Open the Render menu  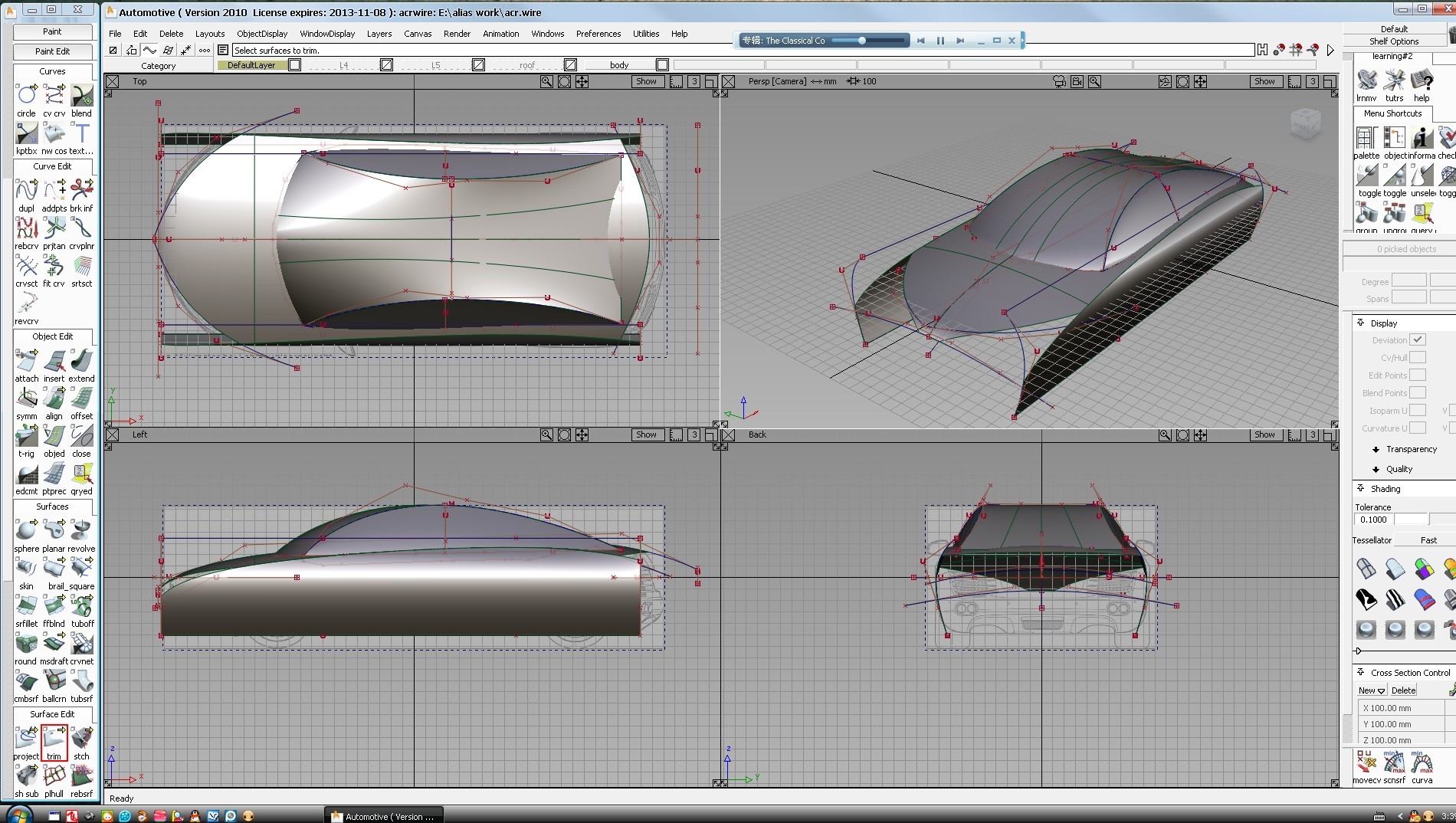click(457, 33)
